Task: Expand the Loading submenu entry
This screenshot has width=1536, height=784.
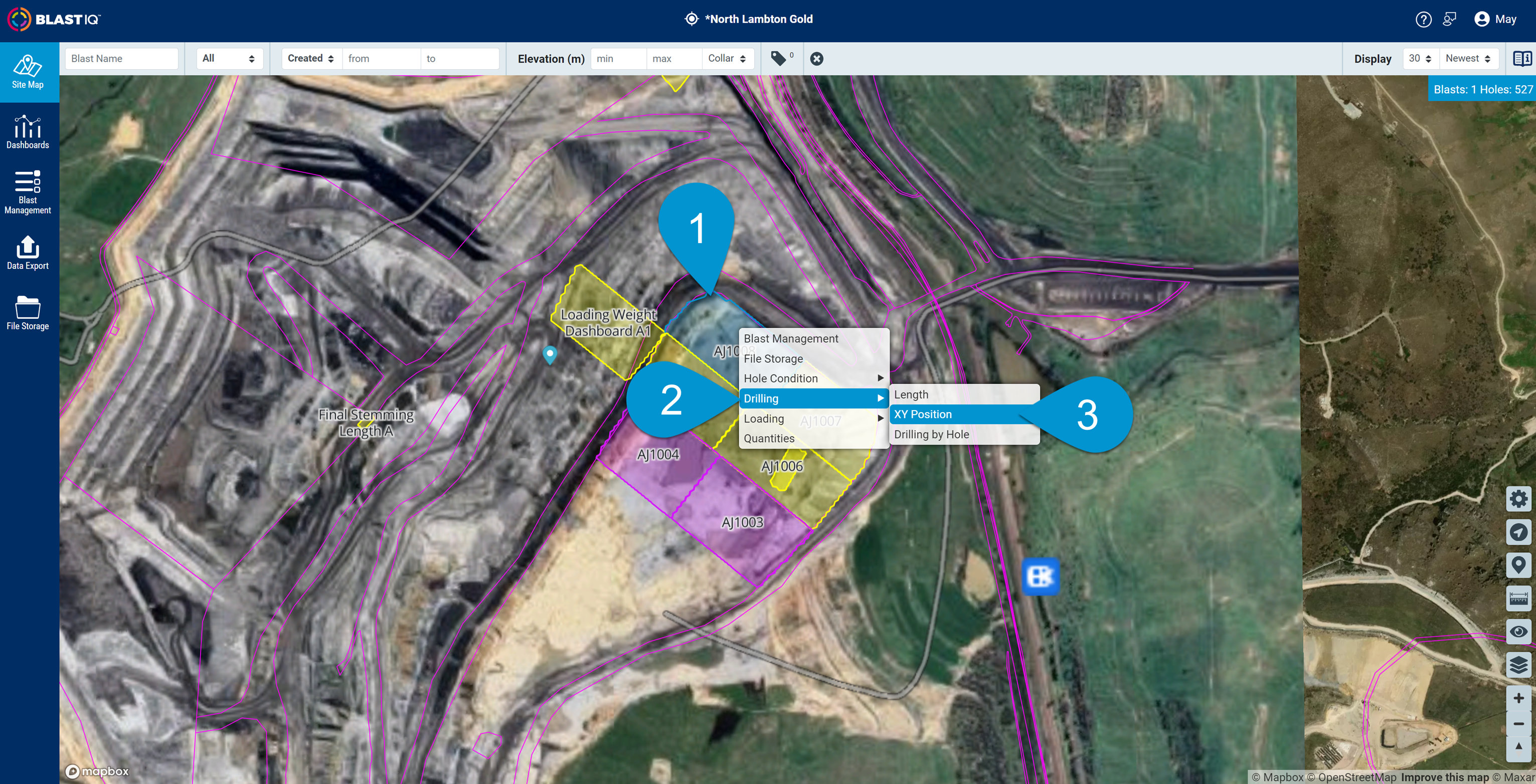Action: (x=814, y=419)
